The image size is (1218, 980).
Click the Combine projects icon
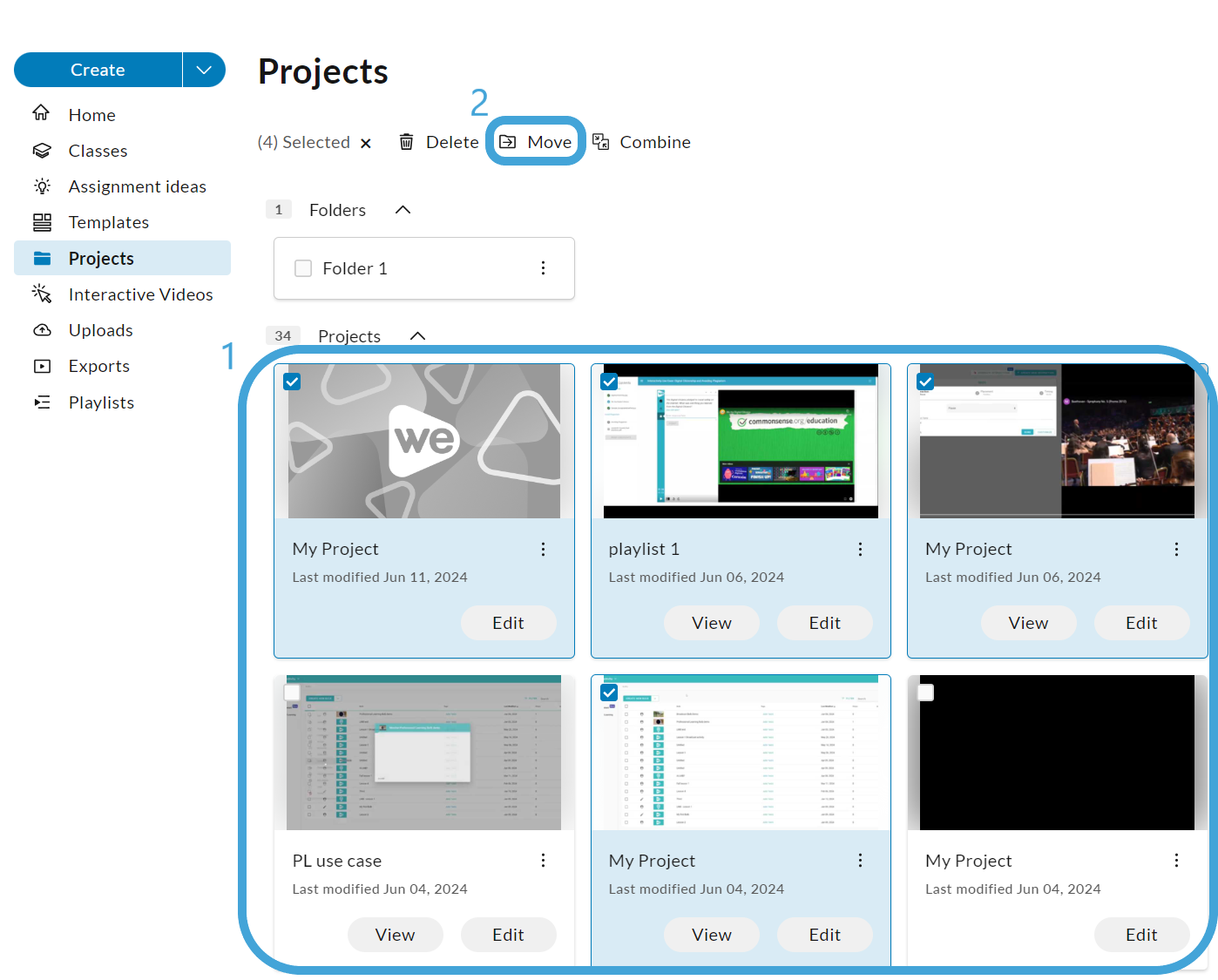(x=600, y=142)
